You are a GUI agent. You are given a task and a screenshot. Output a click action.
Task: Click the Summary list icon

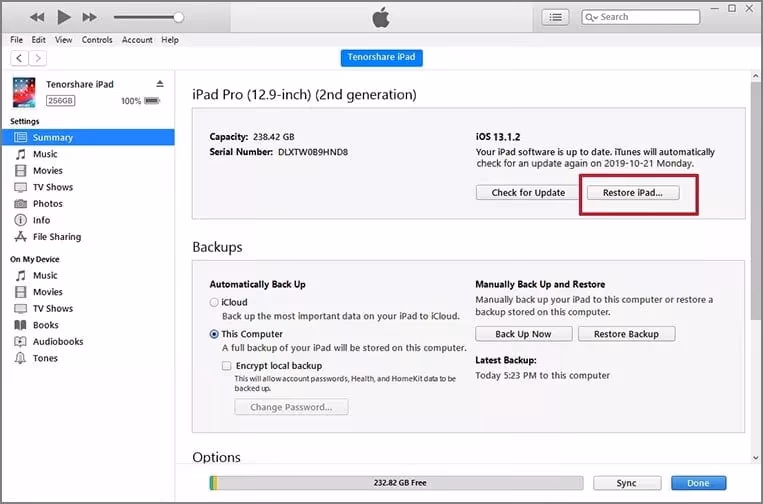(x=20, y=137)
